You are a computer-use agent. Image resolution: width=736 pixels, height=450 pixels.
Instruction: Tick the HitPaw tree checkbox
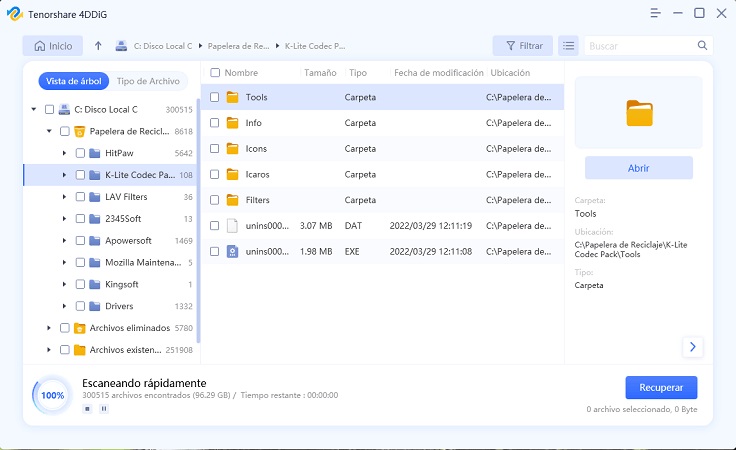[80, 153]
